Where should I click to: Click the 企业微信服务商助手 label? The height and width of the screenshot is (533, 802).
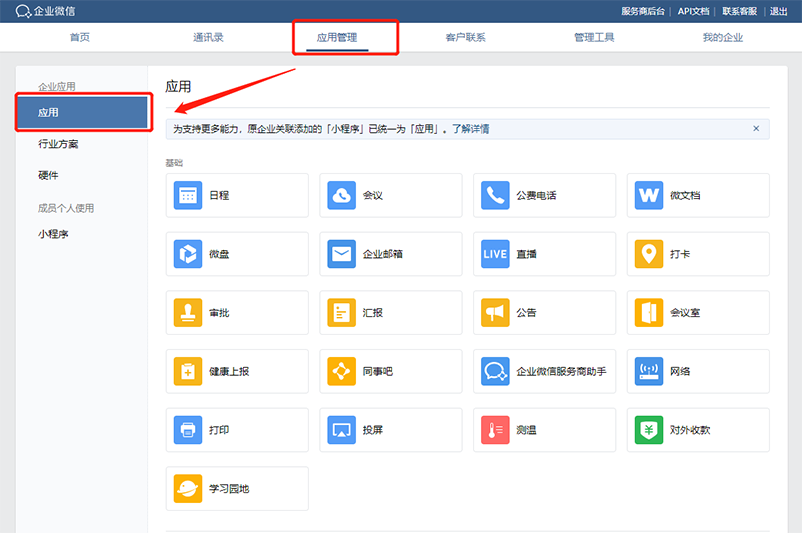point(561,371)
